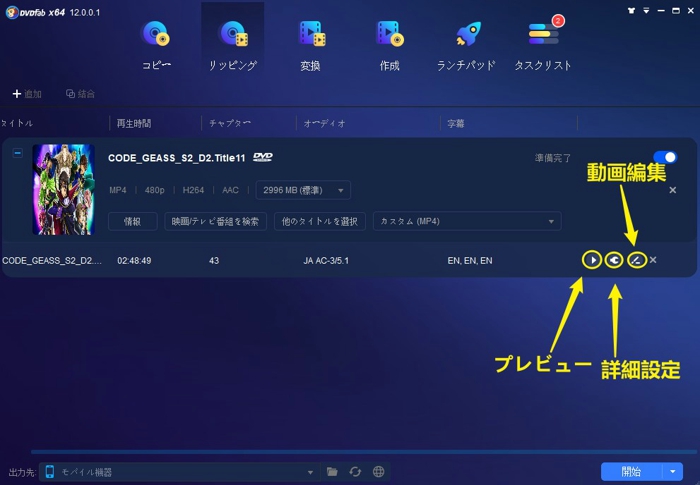Click the globe icon in bottom bar

[378, 472]
